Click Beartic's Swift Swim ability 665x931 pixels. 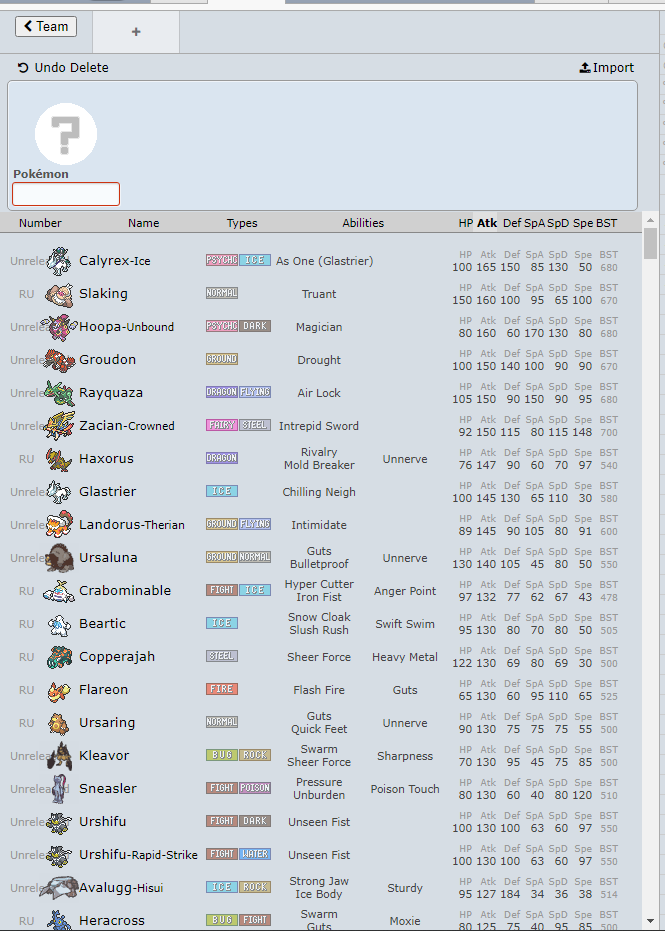click(405, 624)
